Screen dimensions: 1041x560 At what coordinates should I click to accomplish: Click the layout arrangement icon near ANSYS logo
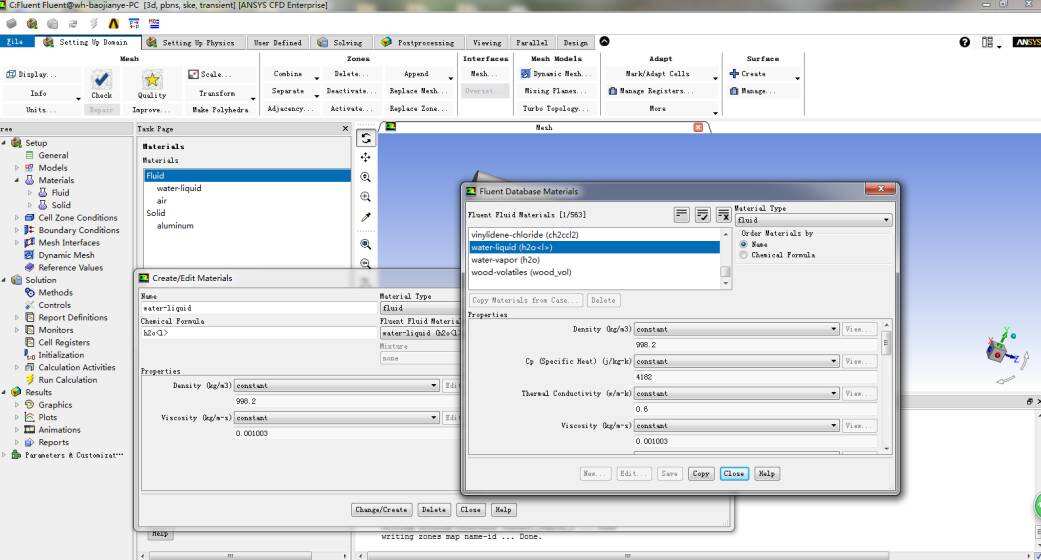(988, 42)
